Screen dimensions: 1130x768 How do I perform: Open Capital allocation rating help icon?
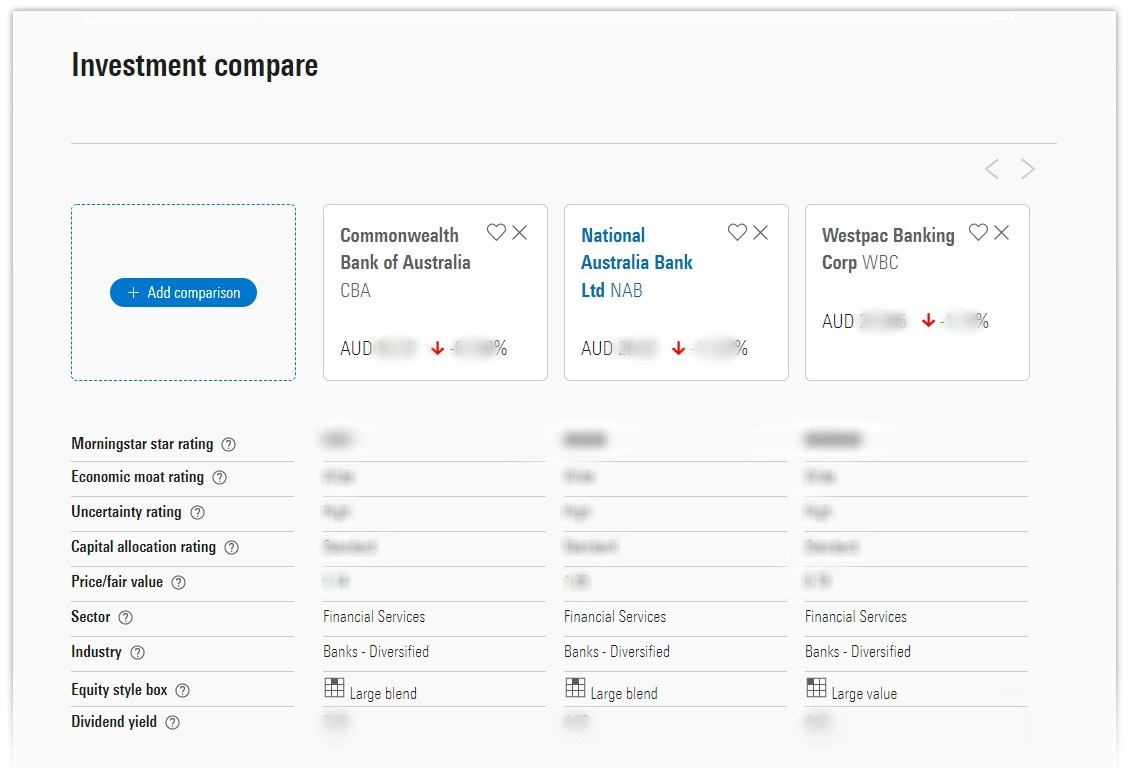tap(232, 548)
